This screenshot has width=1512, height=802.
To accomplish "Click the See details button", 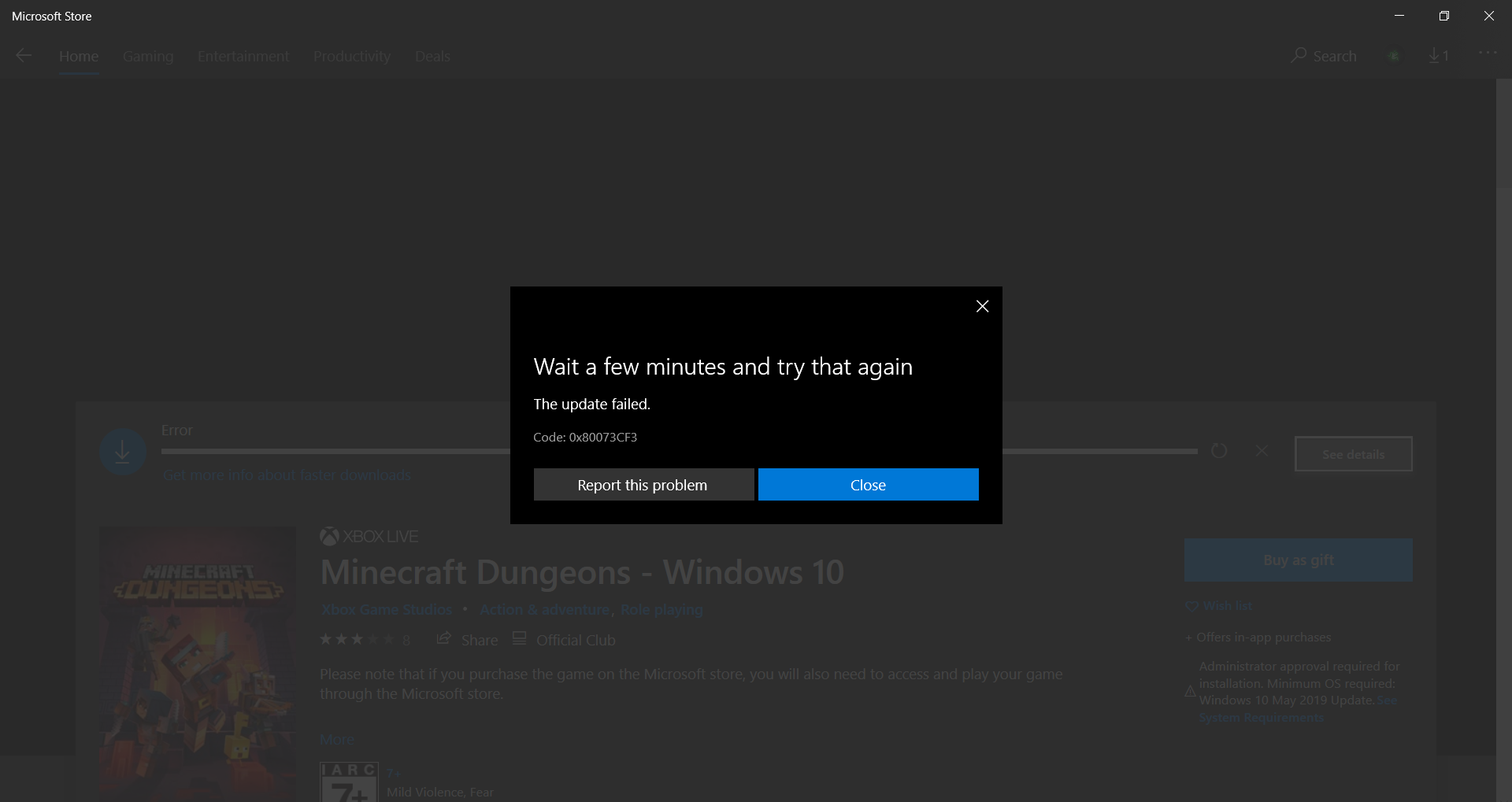I will 1353,454.
